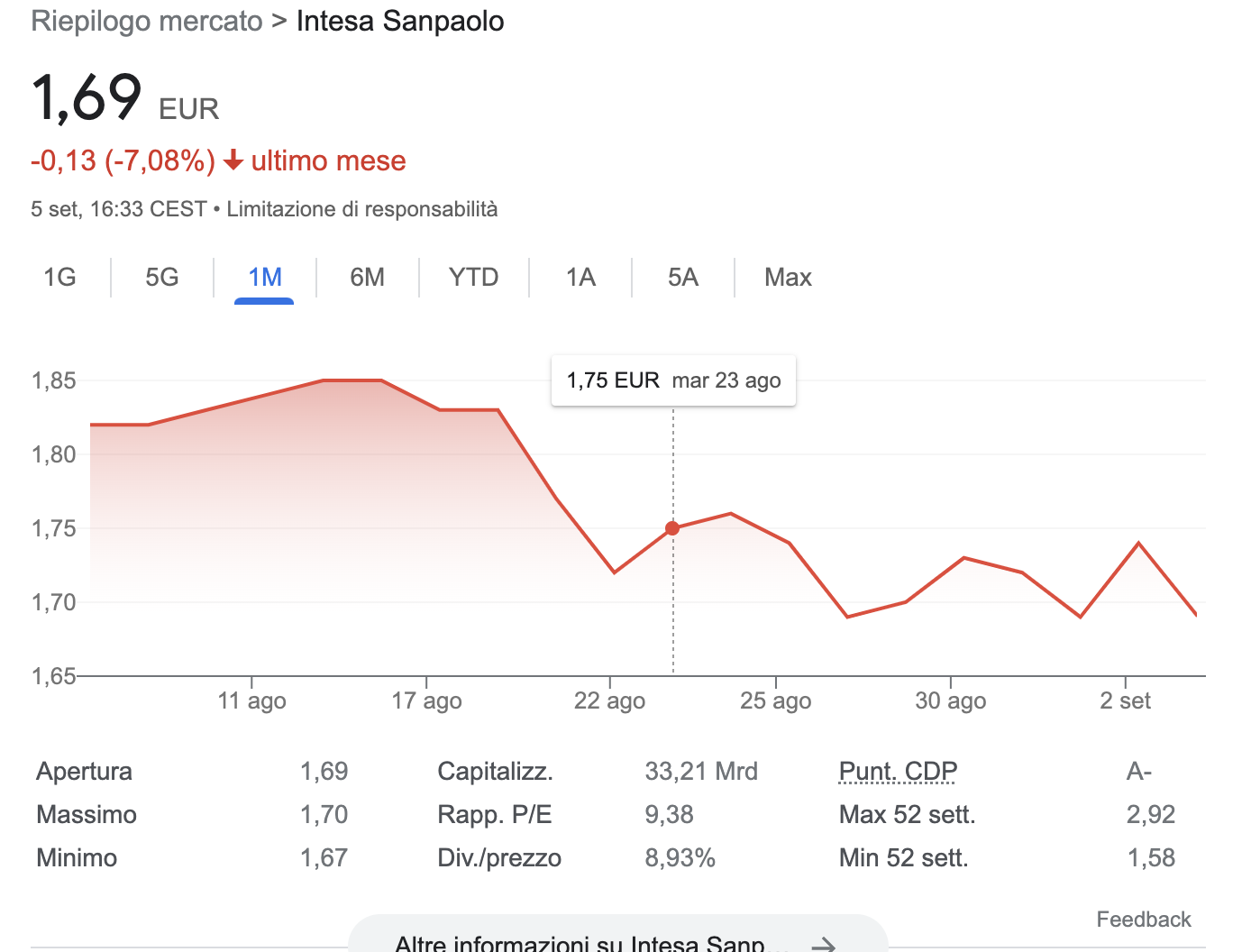1251x952 pixels.
Task: Show the Max time range
Action: pos(788,277)
